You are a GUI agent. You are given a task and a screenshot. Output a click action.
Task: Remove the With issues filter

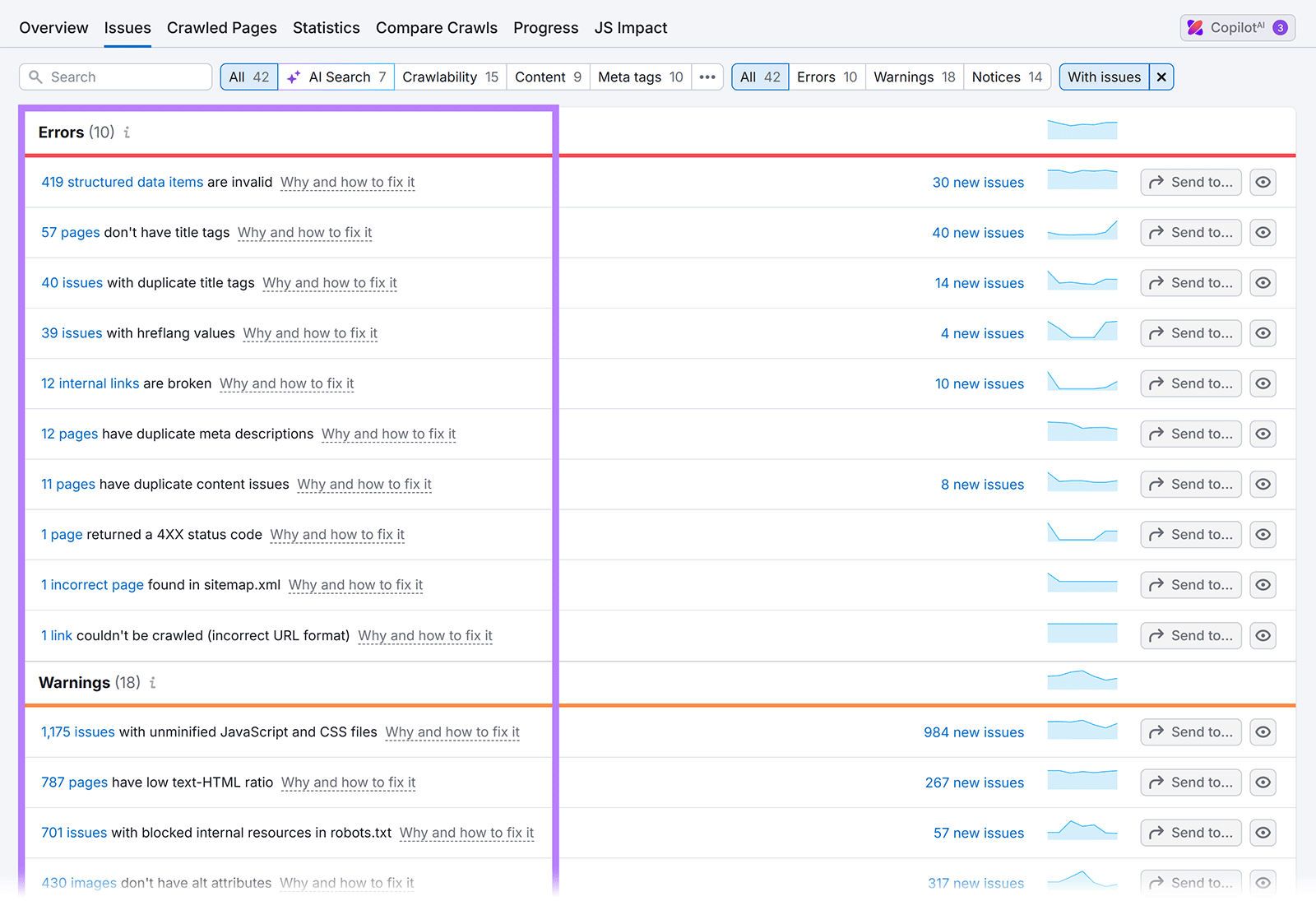pos(1161,77)
